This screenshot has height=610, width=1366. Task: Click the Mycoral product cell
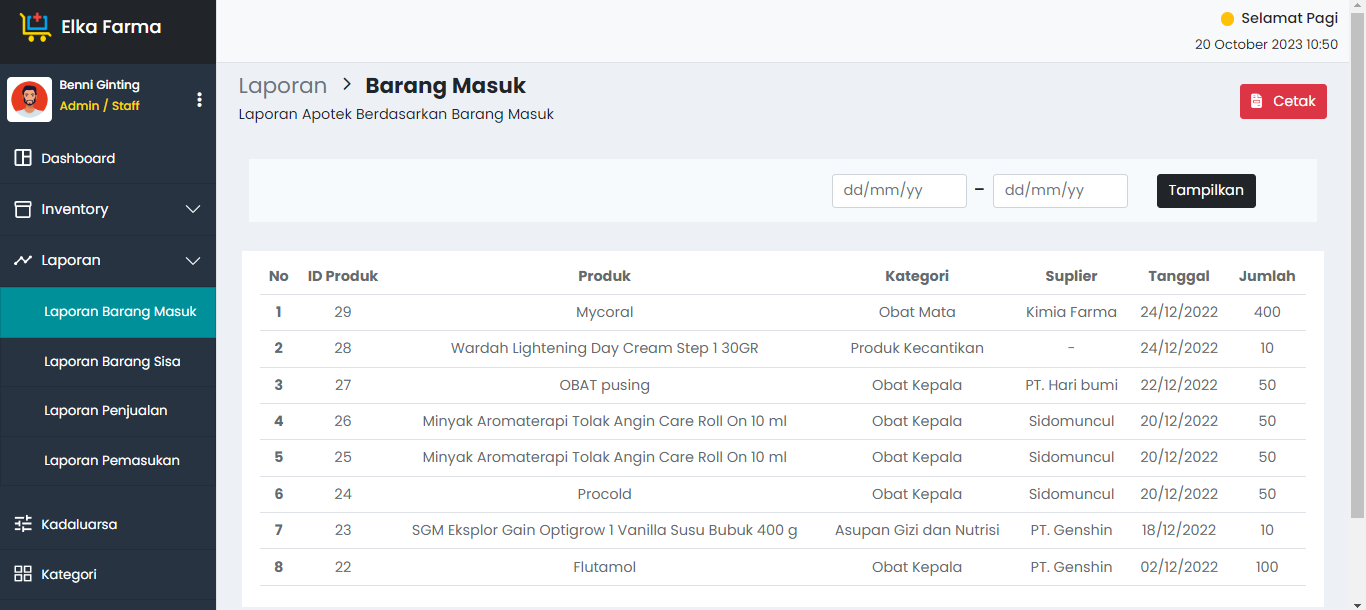coord(605,312)
